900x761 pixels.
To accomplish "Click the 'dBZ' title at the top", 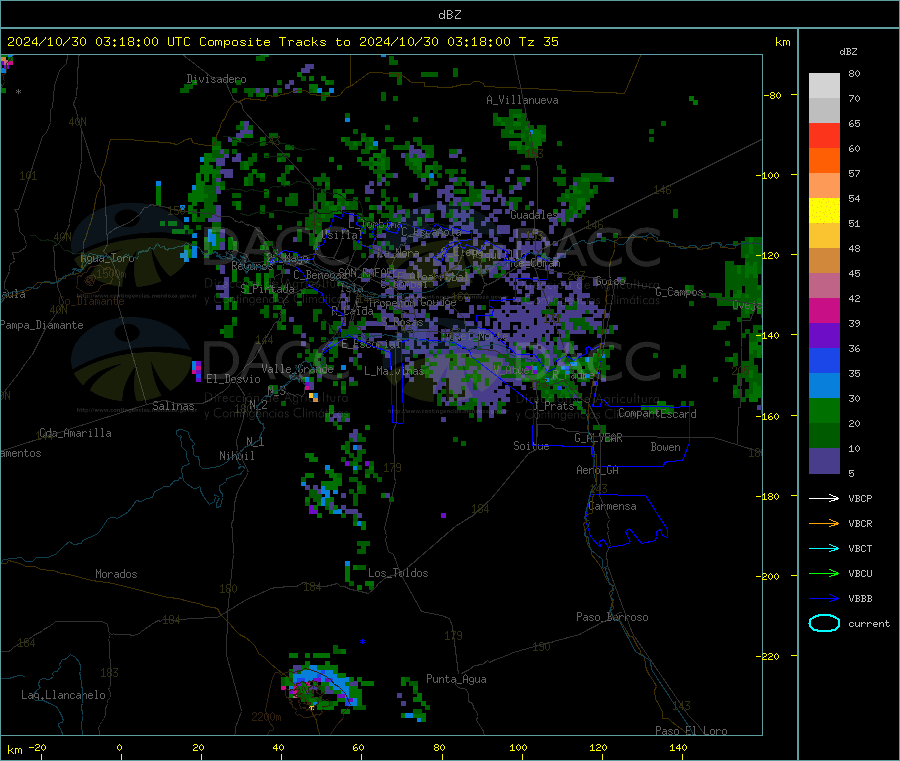I will (449, 15).
